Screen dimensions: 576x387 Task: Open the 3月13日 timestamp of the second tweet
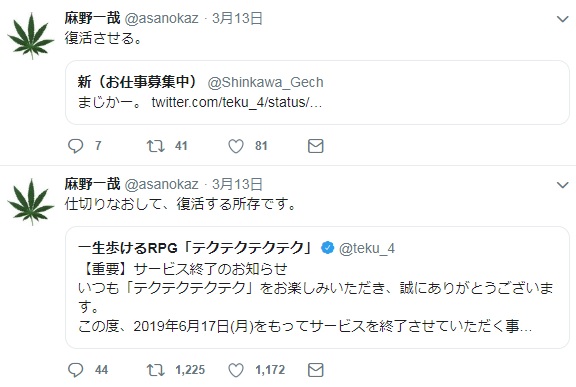(x=237, y=184)
